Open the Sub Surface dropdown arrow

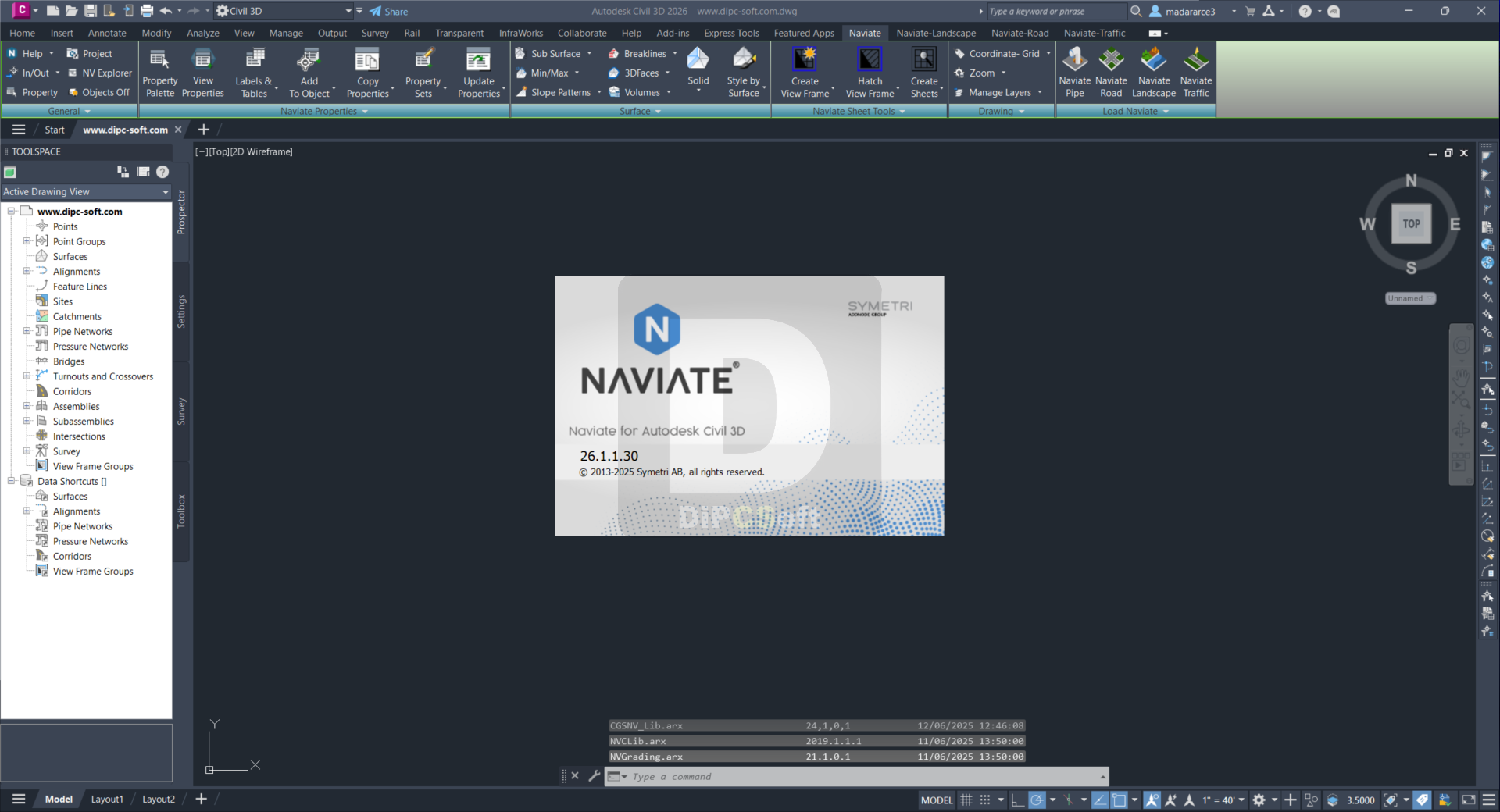click(x=590, y=54)
